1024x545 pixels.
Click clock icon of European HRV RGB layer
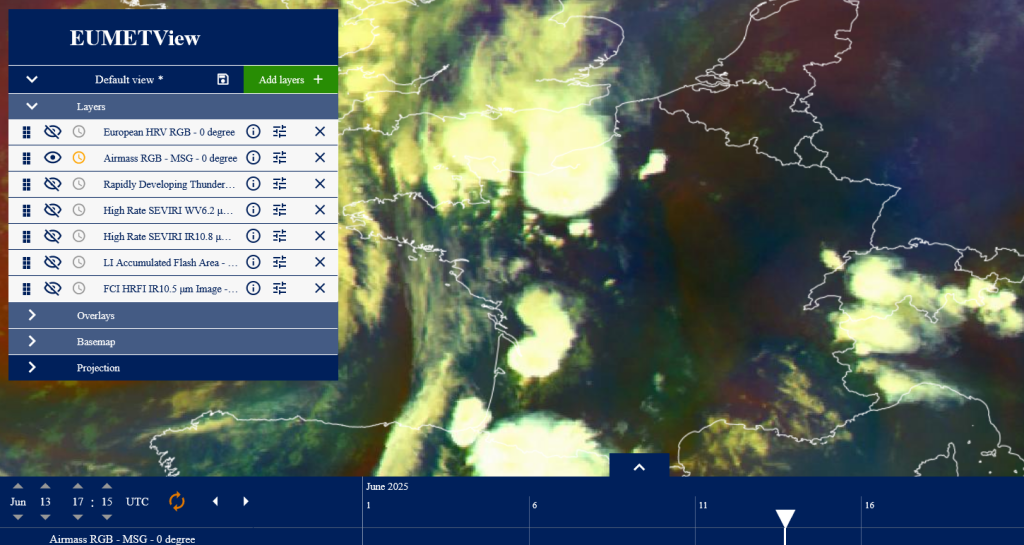79,132
